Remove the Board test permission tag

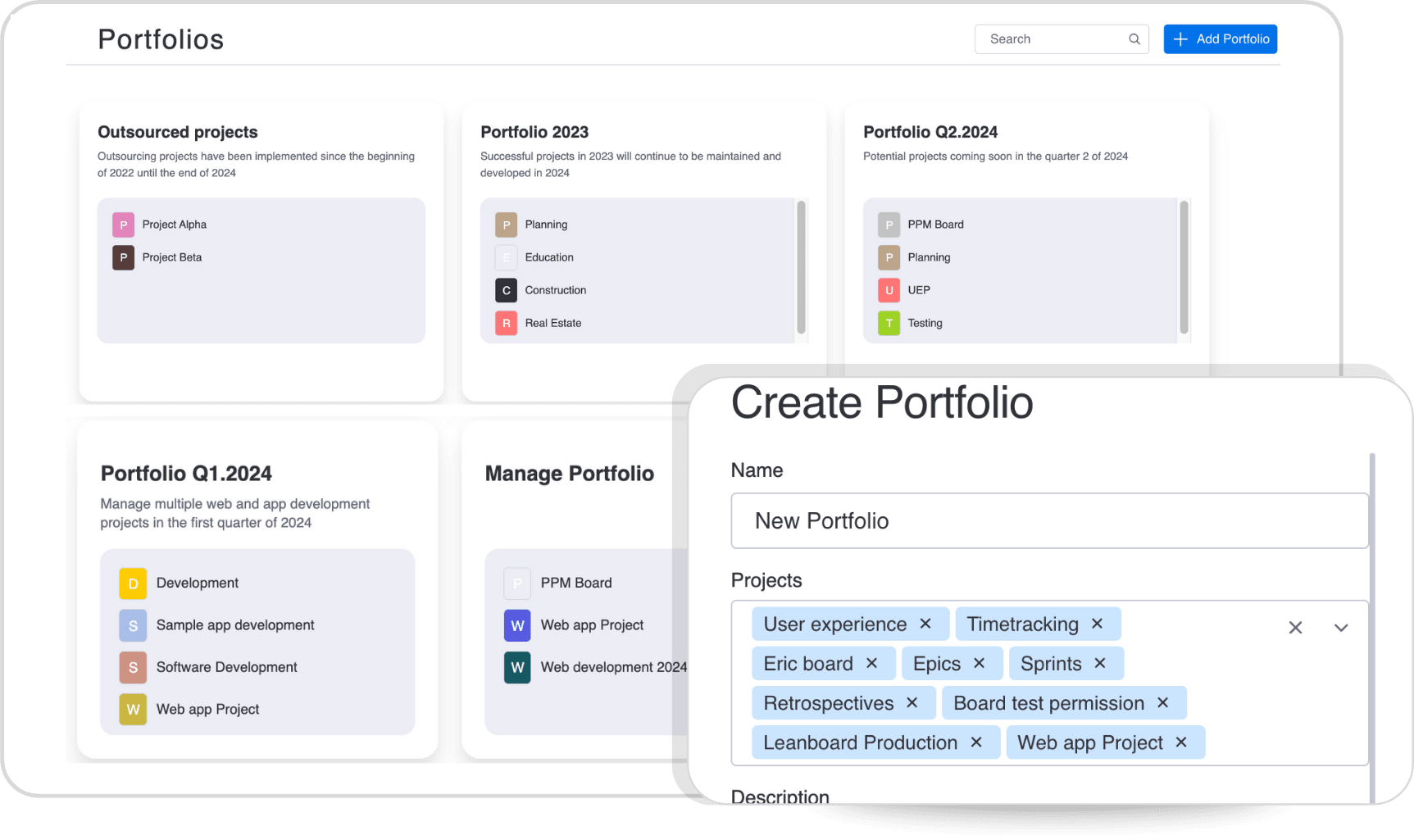point(1162,702)
